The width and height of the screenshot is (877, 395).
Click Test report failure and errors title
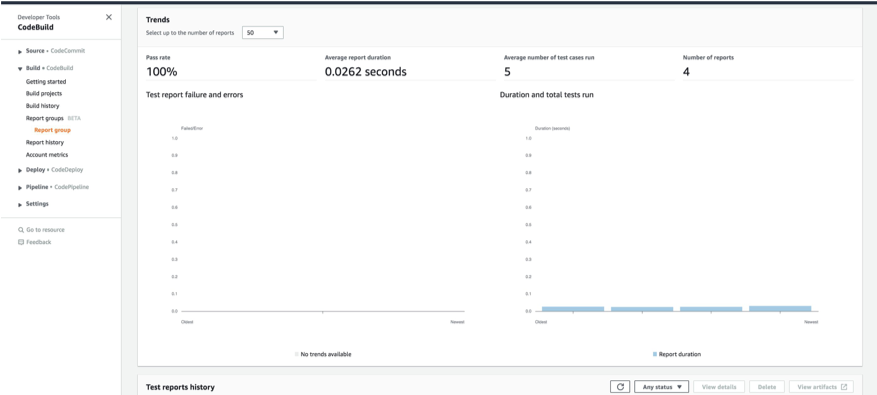point(195,95)
